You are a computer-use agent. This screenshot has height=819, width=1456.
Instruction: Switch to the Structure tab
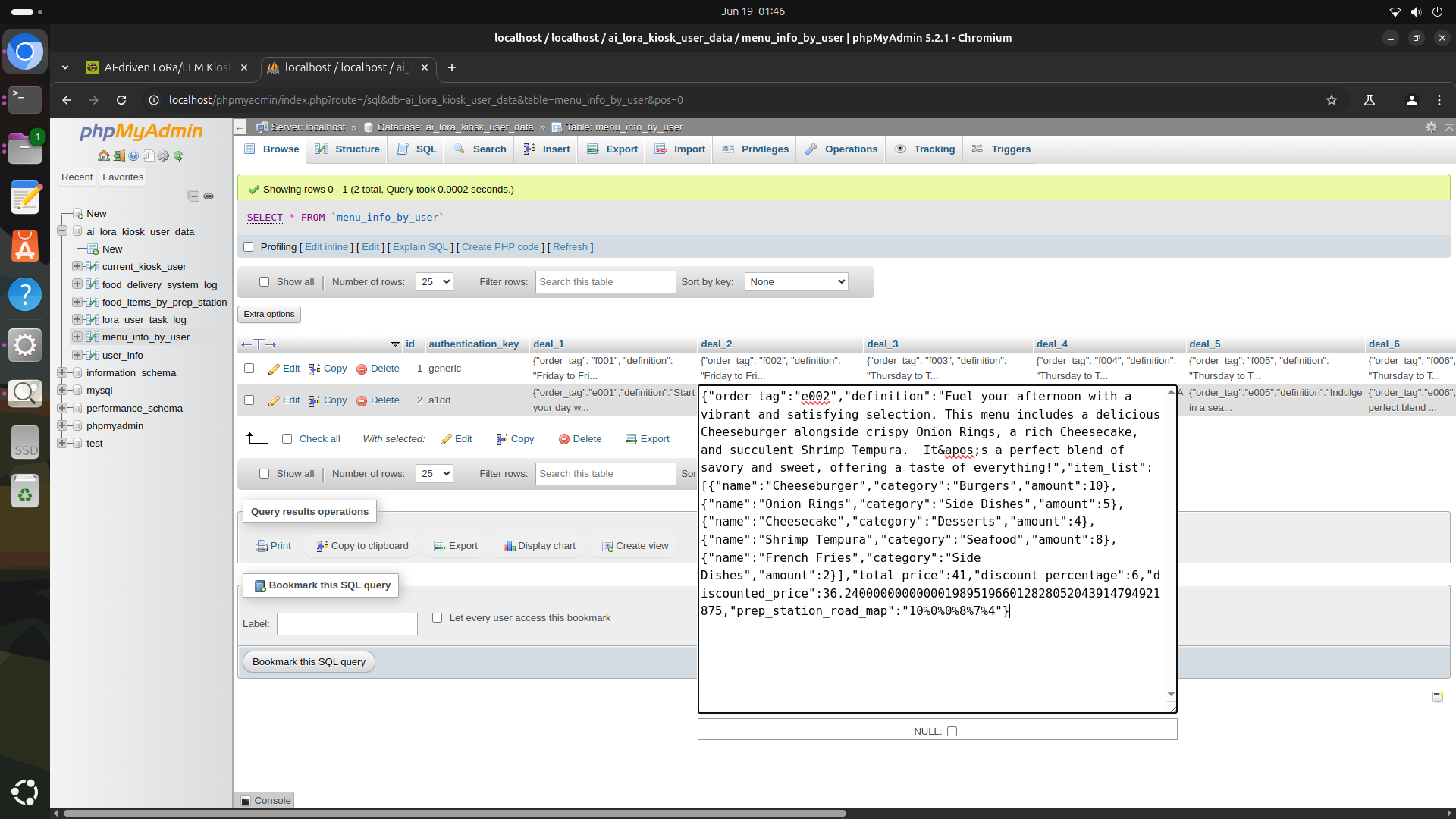(347, 149)
